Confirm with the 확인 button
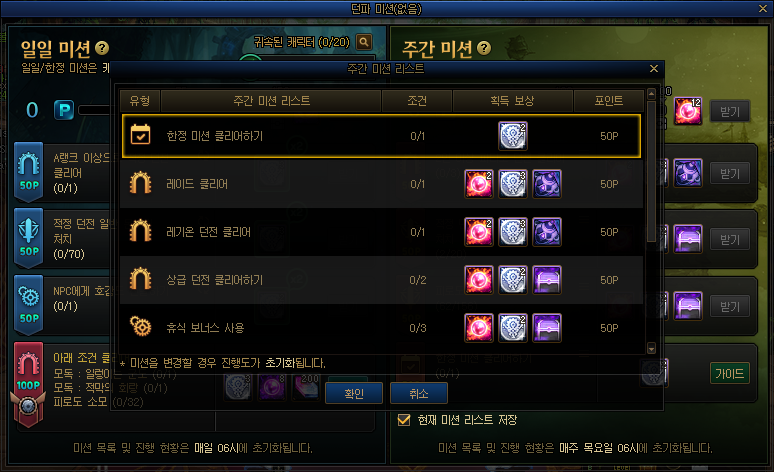Viewport: 774px width, 472px height. 354,393
